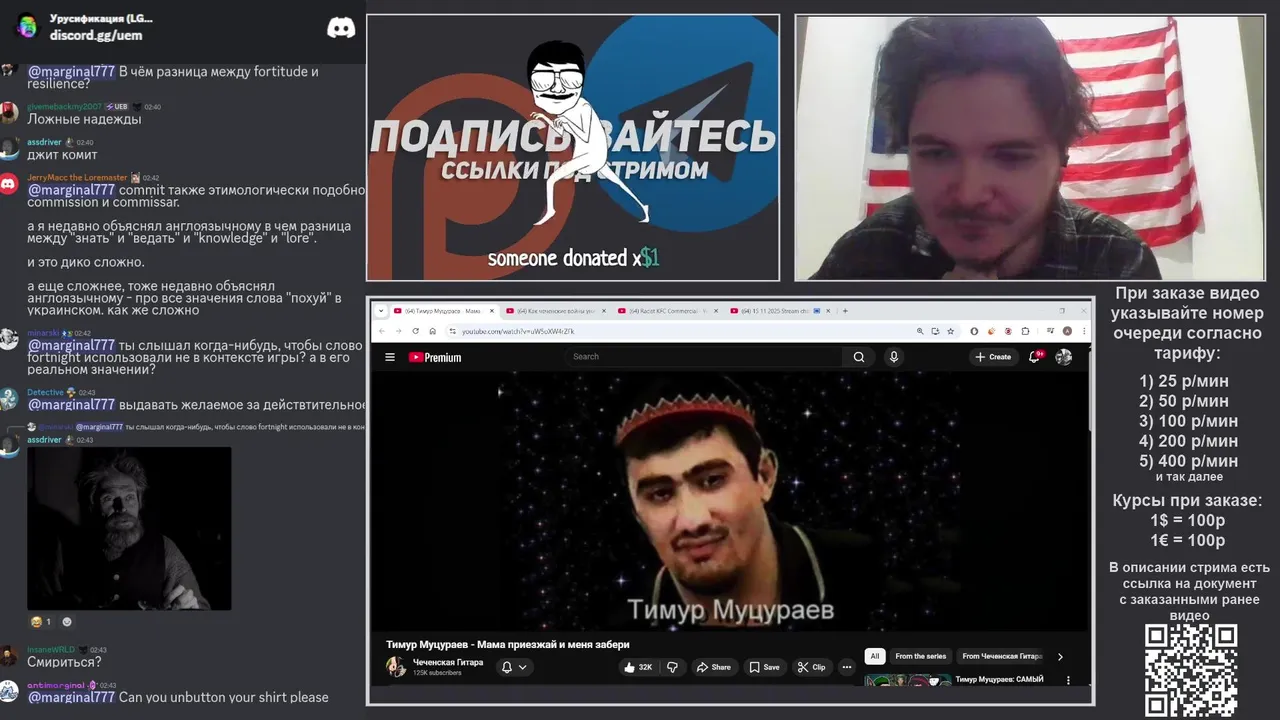Open the browser profile avatar
Viewport: 1280px width, 720px height.
[1067, 331]
